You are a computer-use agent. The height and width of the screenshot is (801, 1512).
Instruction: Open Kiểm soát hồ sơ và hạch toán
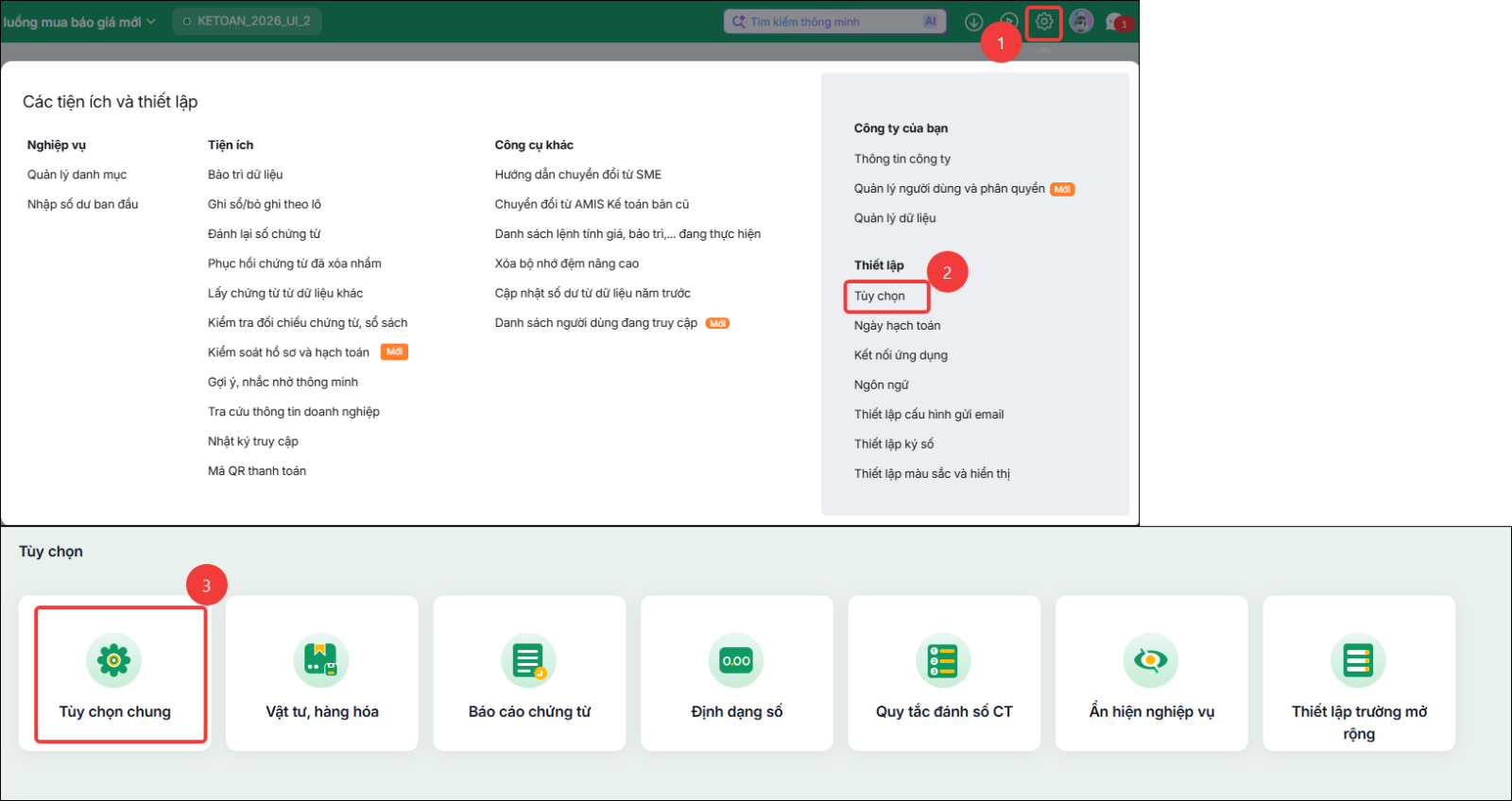click(288, 352)
